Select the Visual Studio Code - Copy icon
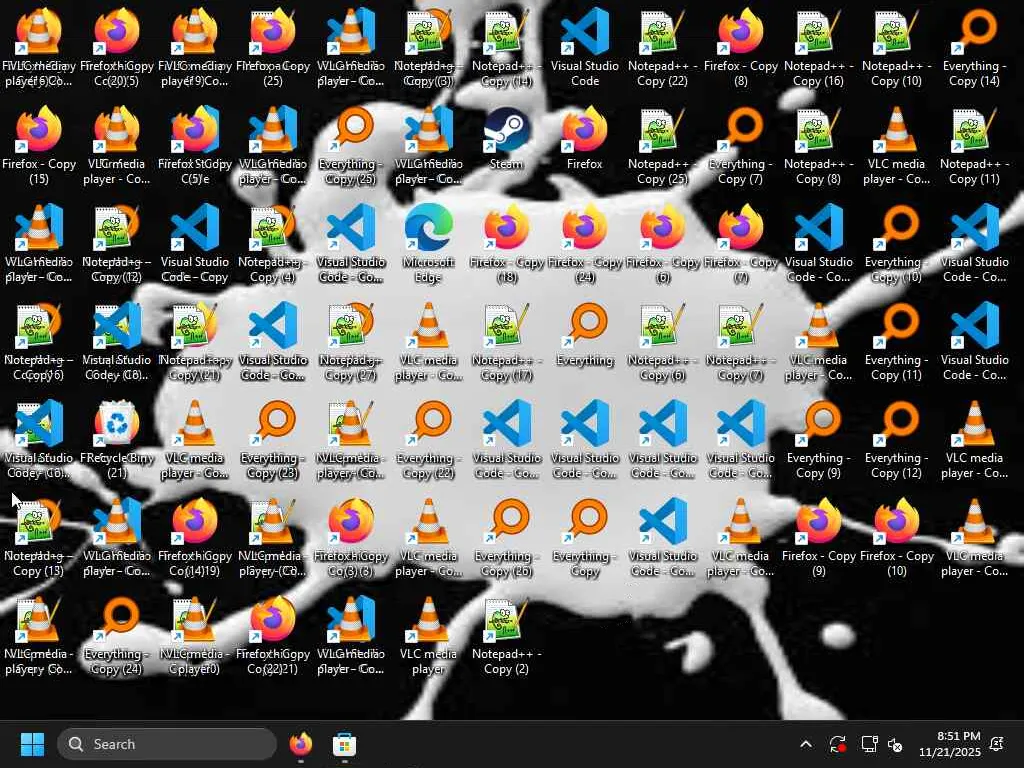The height and width of the screenshot is (768, 1024). click(x=195, y=244)
